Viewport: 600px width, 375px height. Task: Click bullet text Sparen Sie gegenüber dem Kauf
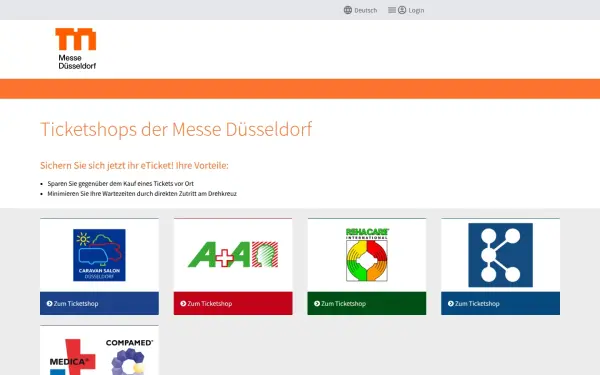(x=121, y=184)
